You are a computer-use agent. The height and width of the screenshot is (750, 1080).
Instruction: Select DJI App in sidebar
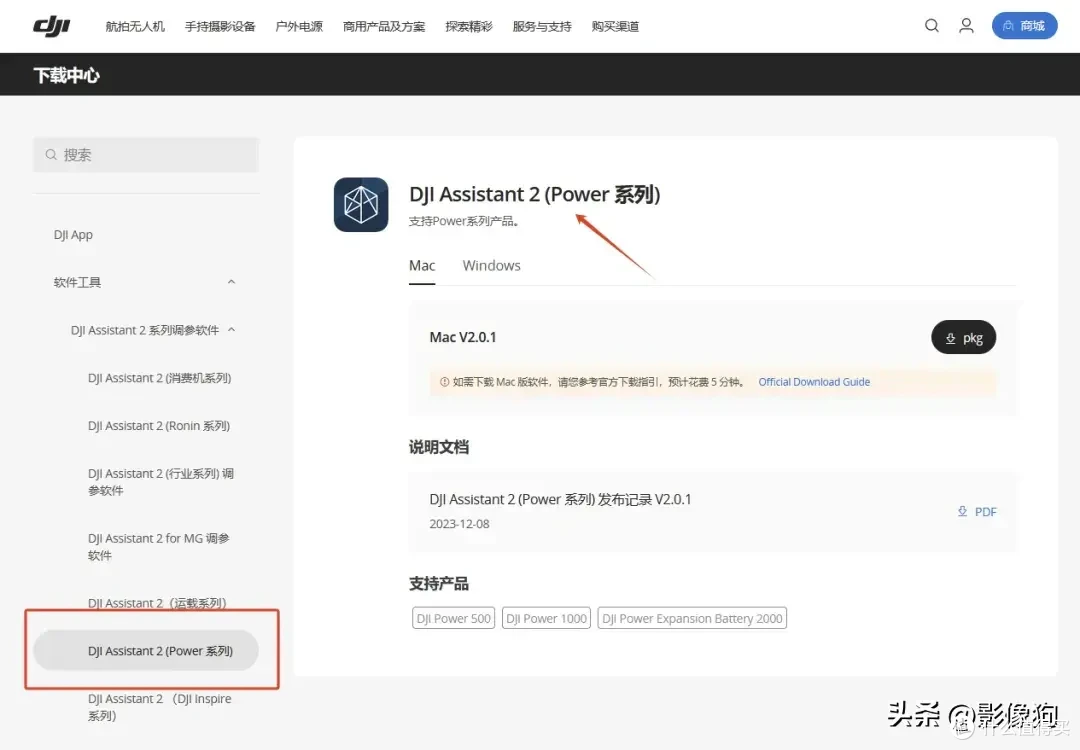[73, 235]
